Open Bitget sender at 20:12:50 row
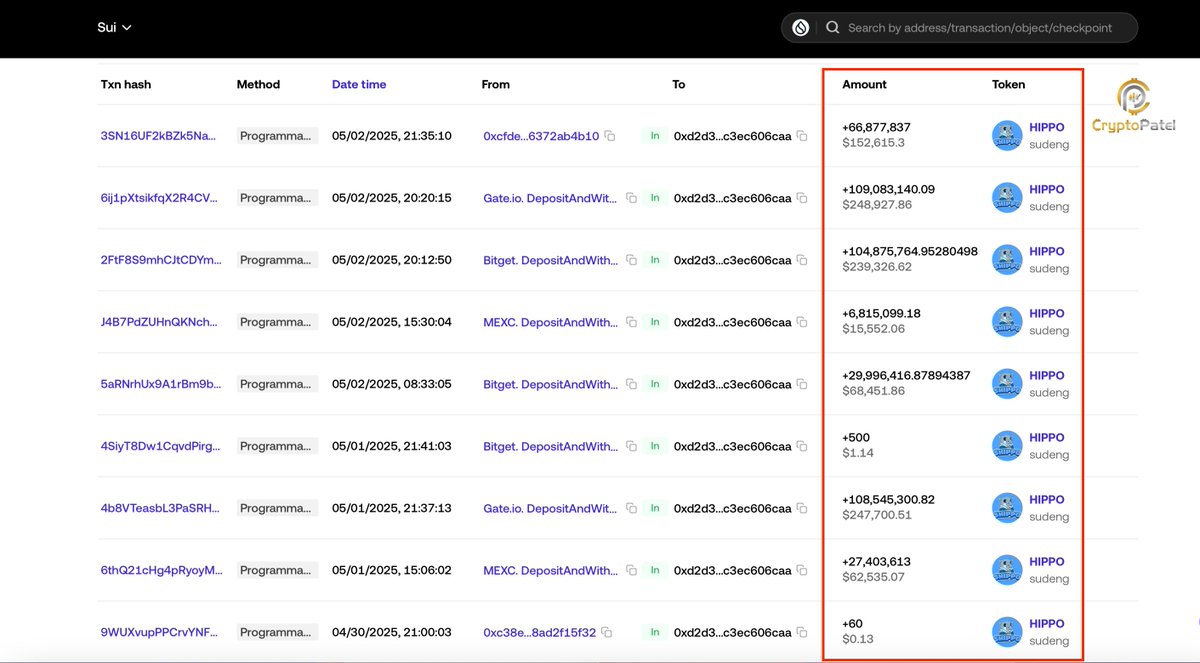 tap(550, 260)
